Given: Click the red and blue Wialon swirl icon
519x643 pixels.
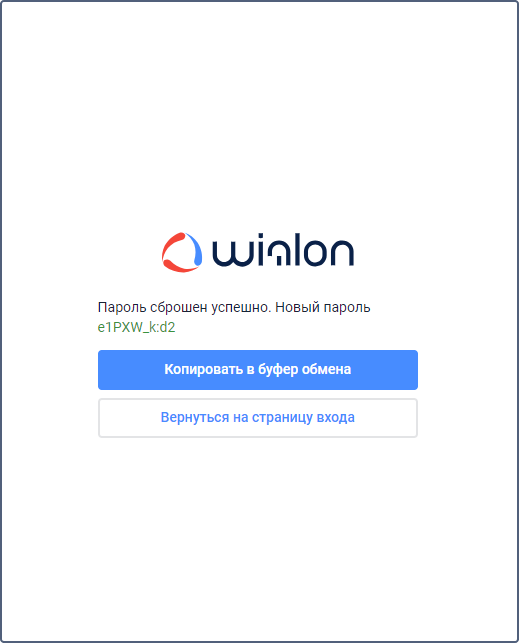Looking at the screenshot, I should 182,252.
